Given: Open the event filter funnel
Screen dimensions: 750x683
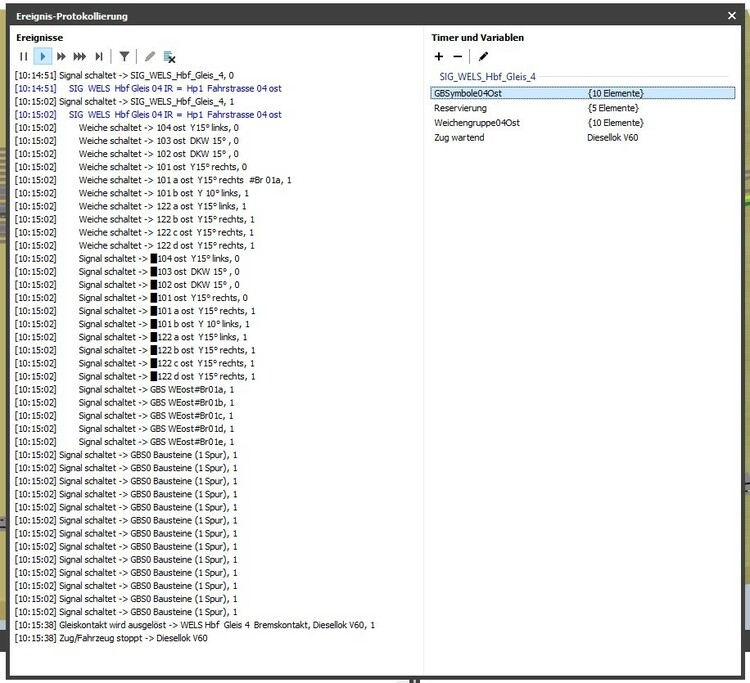Looking at the screenshot, I should pos(124,57).
